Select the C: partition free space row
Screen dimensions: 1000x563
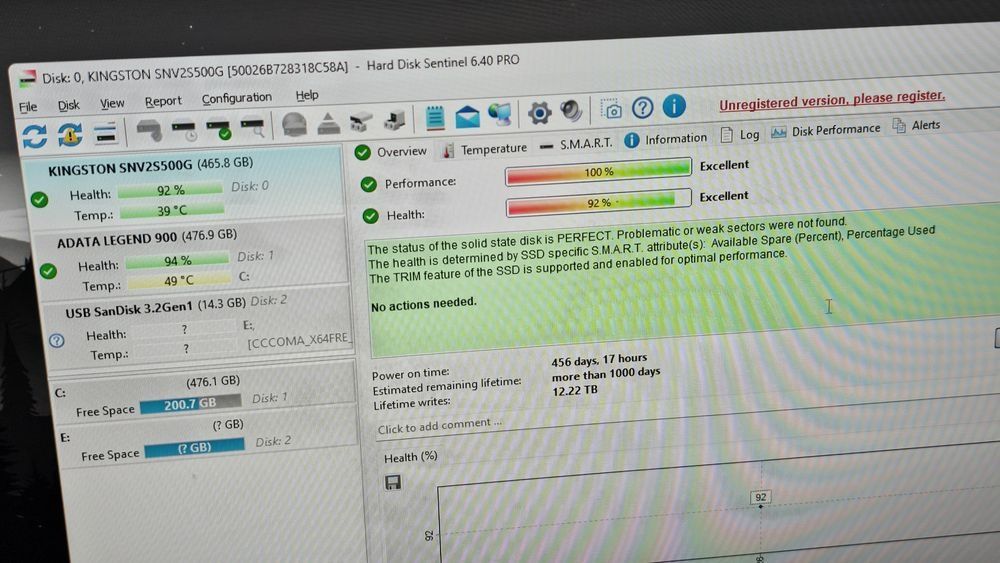(x=204, y=395)
